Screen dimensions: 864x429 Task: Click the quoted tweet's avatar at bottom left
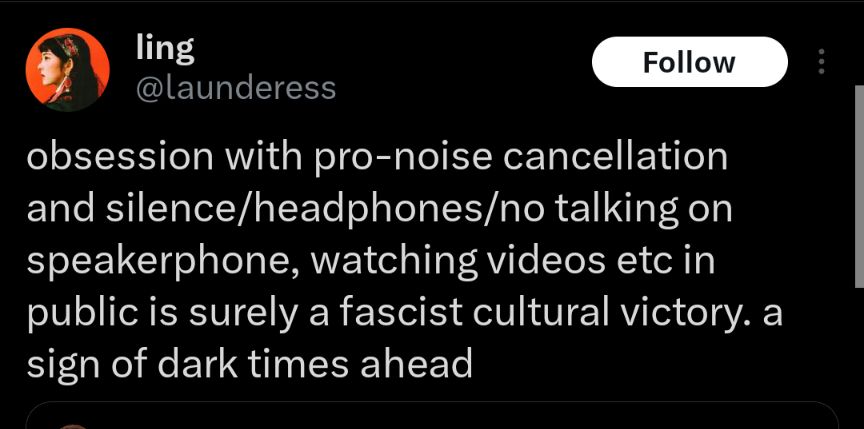72,426
